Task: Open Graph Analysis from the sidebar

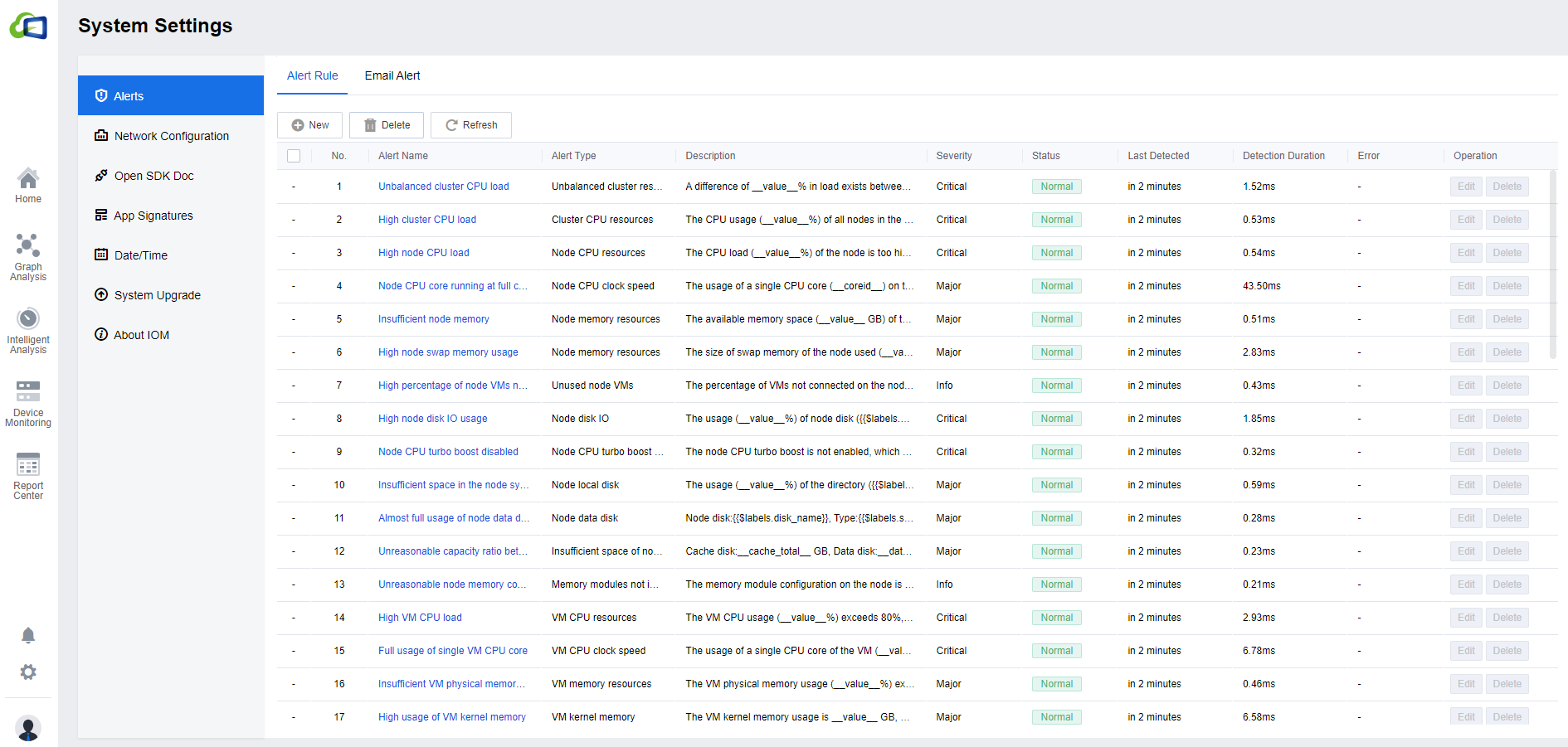Action: [x=28, y=257]
